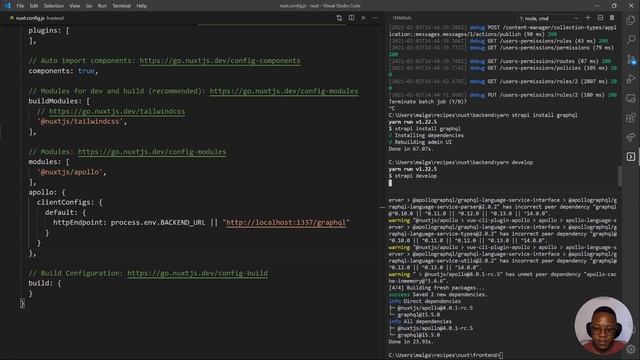
Task: Open changes for nuxt.config.js via the editor icon
Action: tap(339, 18)
